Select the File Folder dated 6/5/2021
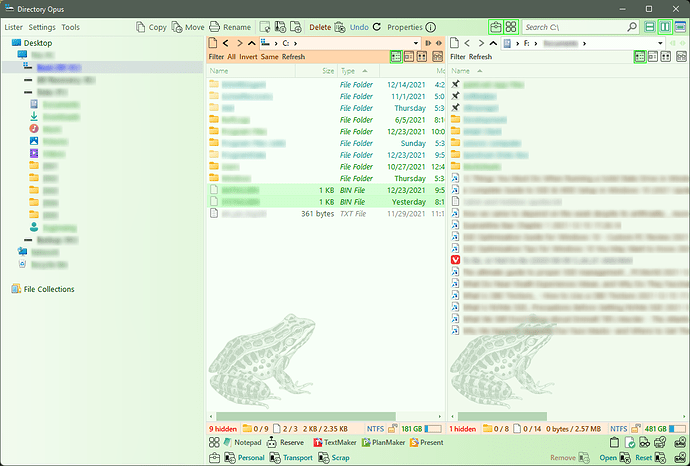 (326, 120)
